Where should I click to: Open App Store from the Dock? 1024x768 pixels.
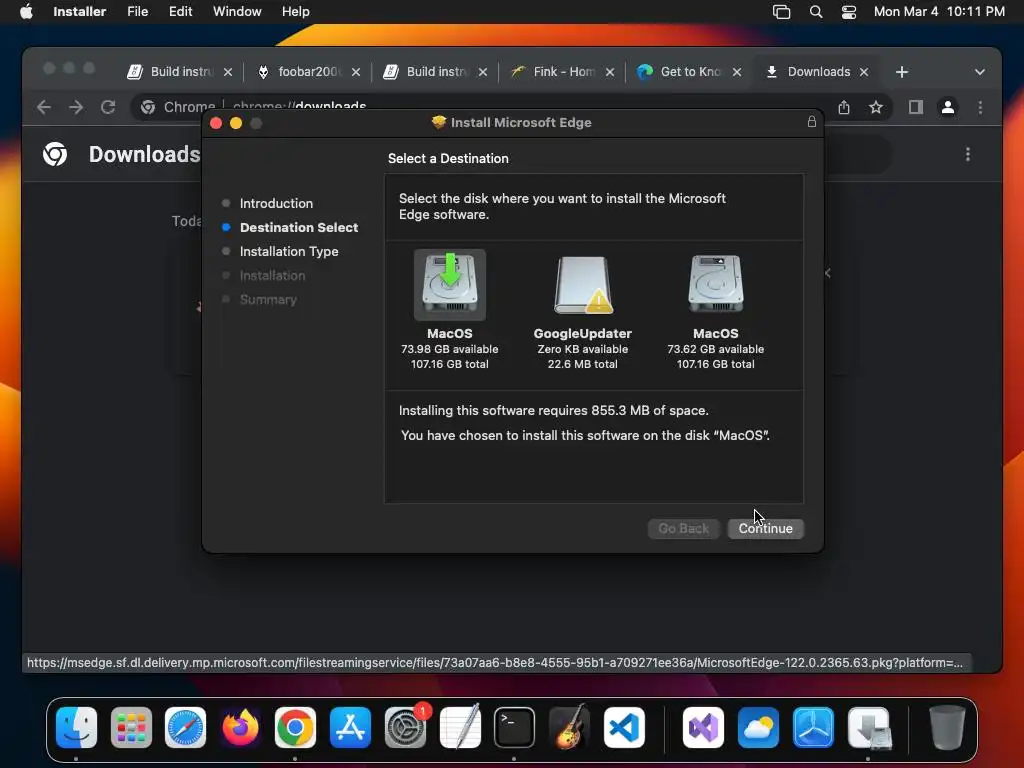point(350,727)
